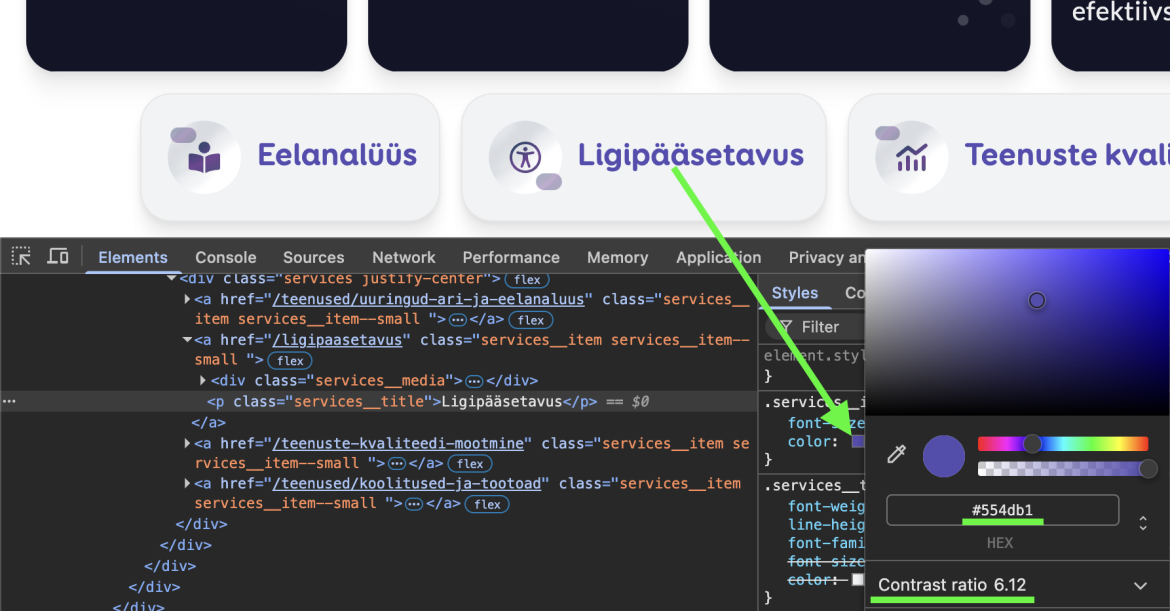The width and height of the screenshot is (1170, 611).
Task: Follow the /teenused/uuringud-ari-ja-eelanaluus href link
Action: [428, 299]
